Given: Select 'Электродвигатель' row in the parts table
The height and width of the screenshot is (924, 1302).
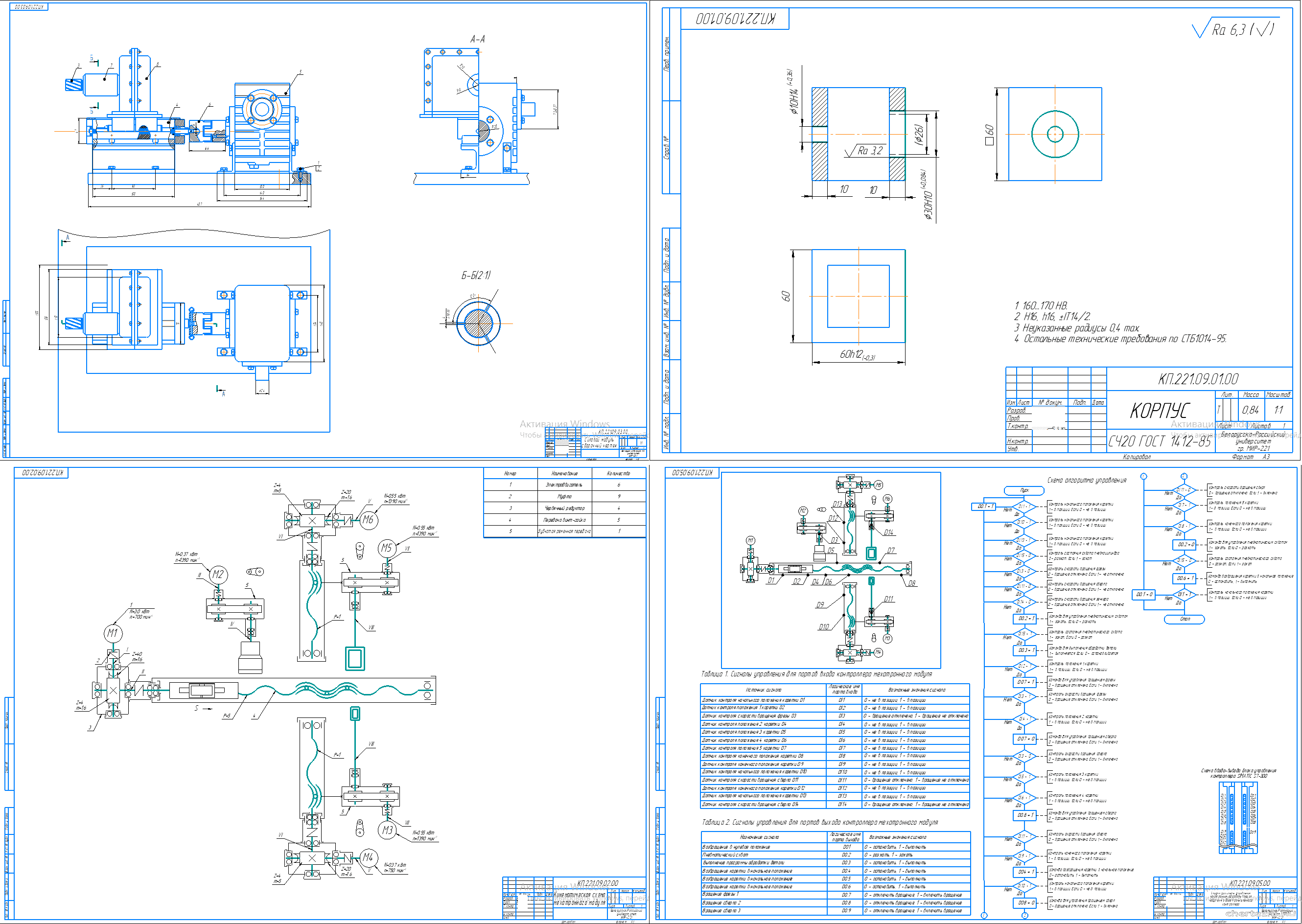Looking at the screenshot, I should pyautogui.click(x=564, y=485).
